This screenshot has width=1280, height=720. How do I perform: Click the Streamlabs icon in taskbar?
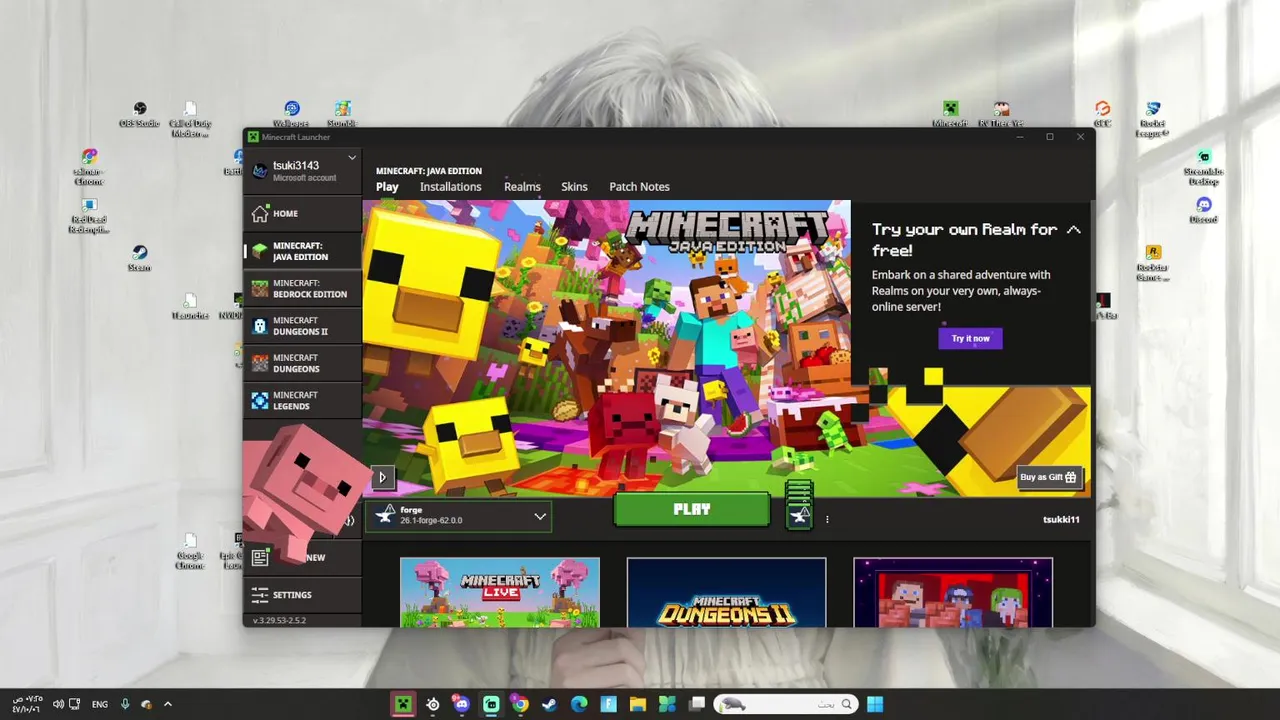[491, 704]
